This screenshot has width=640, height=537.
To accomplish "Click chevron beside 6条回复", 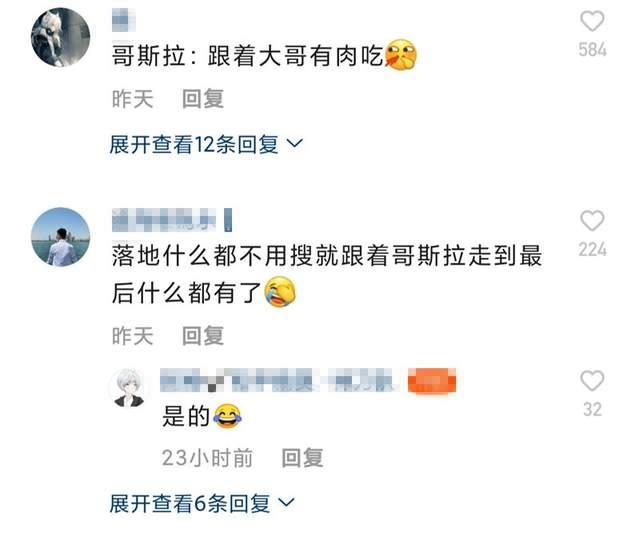I will [286, 502].
